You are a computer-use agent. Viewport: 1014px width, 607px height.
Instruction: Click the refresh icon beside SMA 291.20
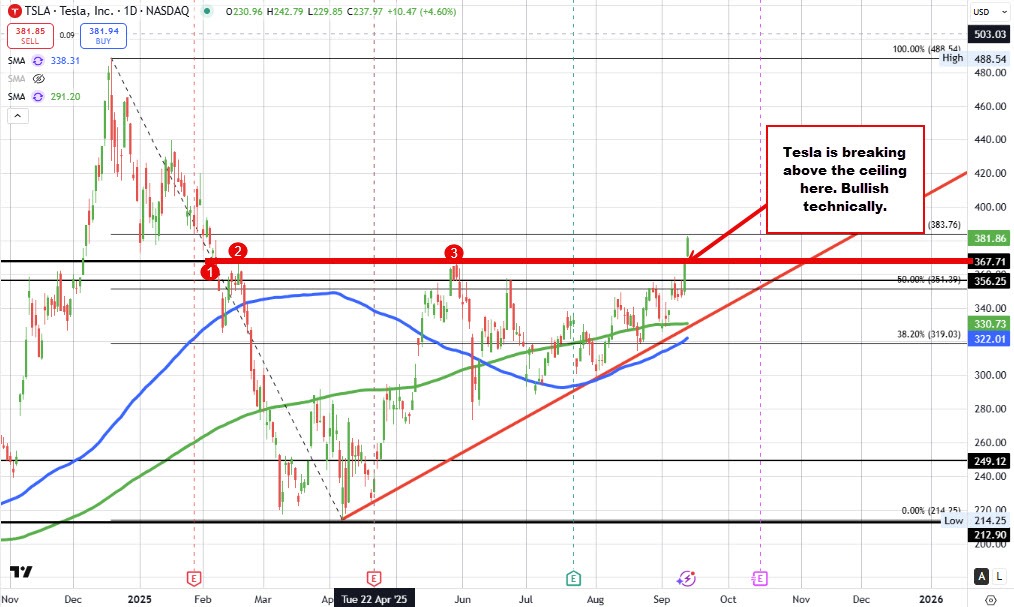coord(38,97)
